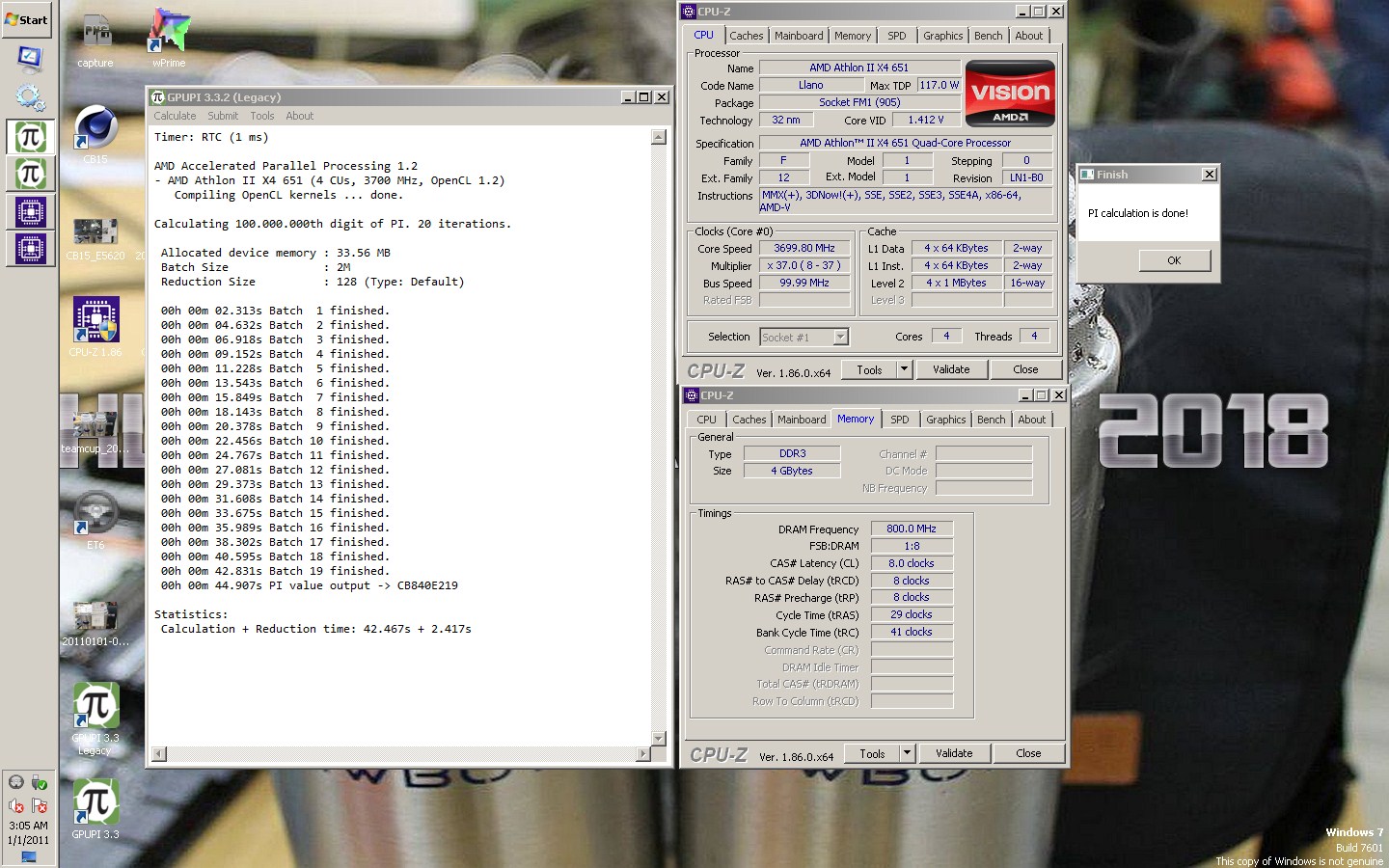
Task: Open the Calculate menu in GPUPI
Action: [x=175, y=116]
